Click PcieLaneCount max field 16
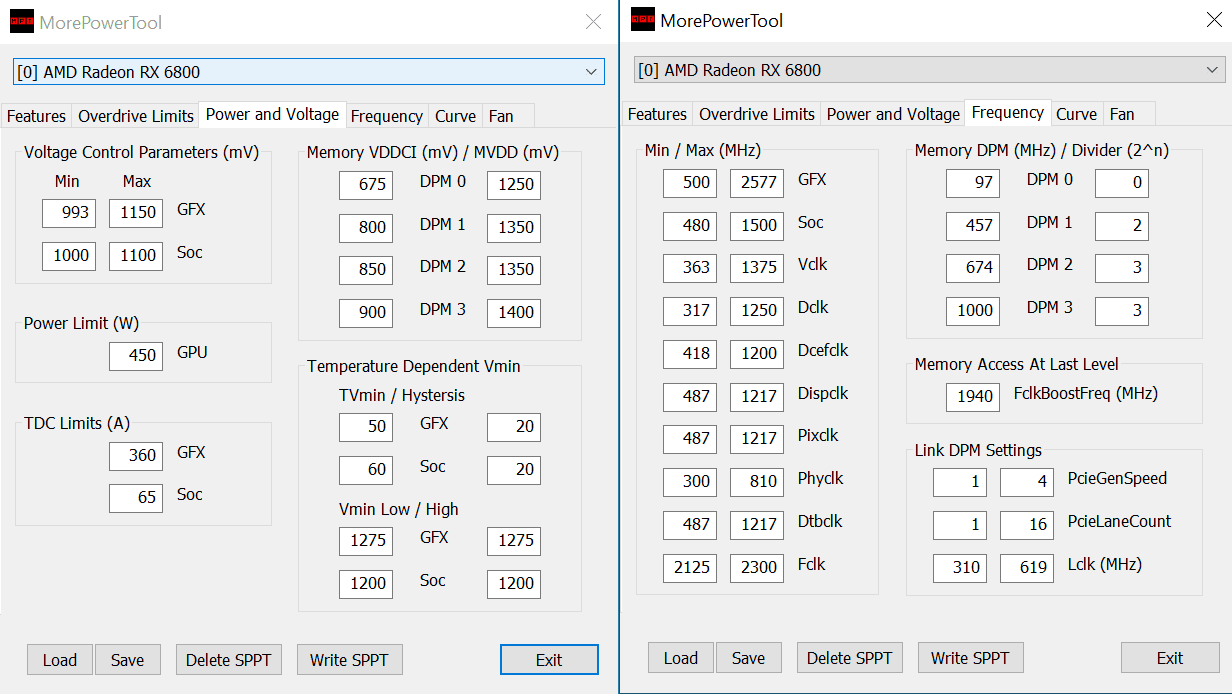This screenshot has height=694, width=1232. coord(1027,525)
